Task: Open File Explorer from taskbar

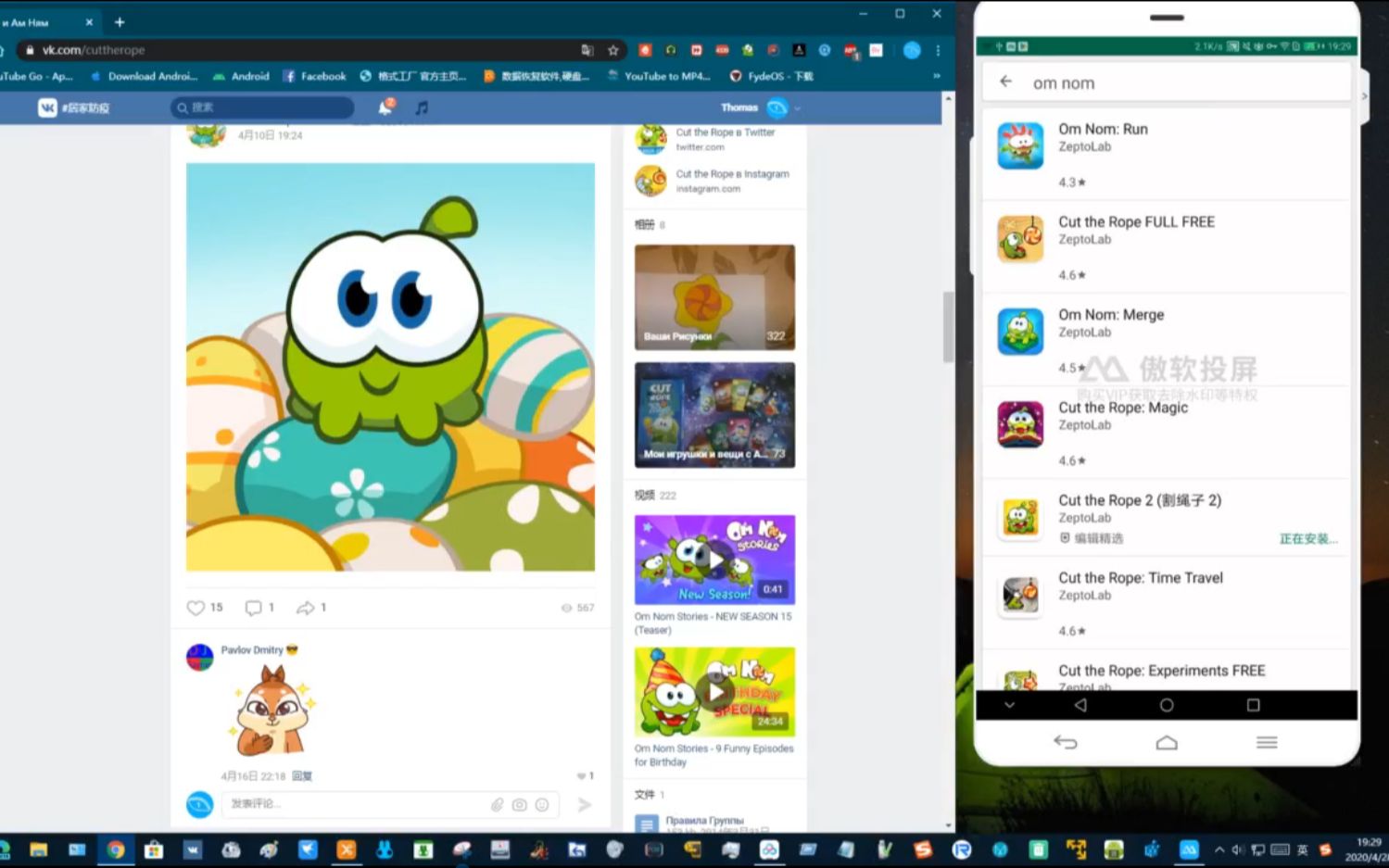Action: point(39,849)
